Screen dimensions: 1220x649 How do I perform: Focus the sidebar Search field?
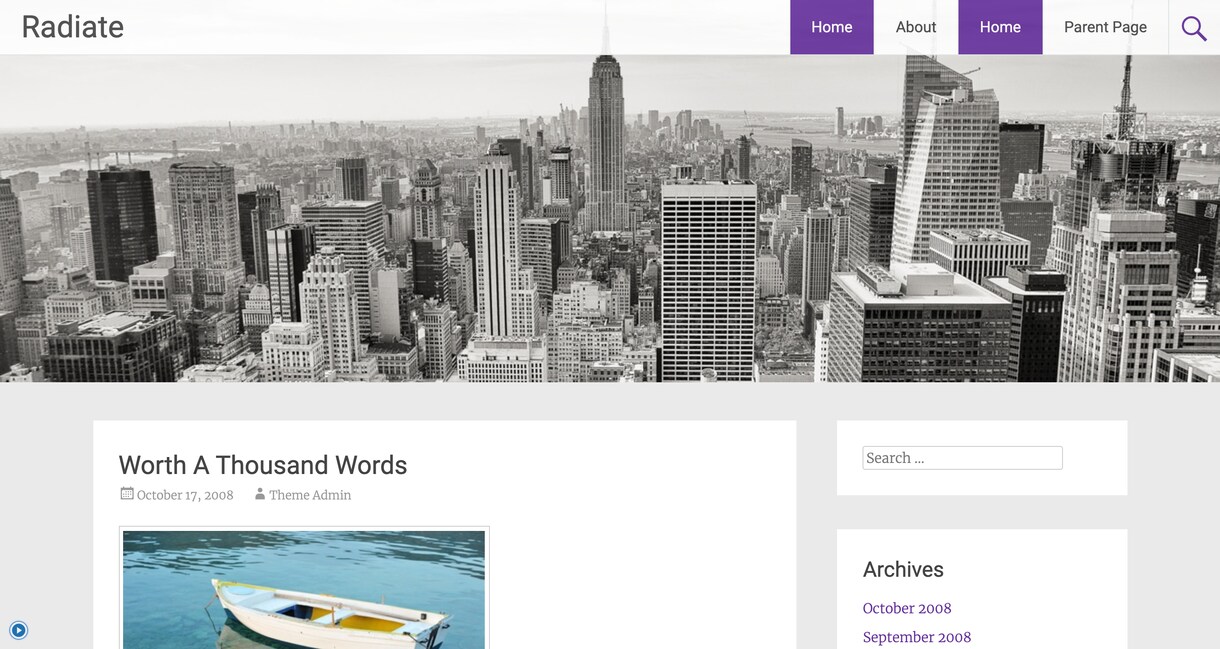[x=962, y=458]
